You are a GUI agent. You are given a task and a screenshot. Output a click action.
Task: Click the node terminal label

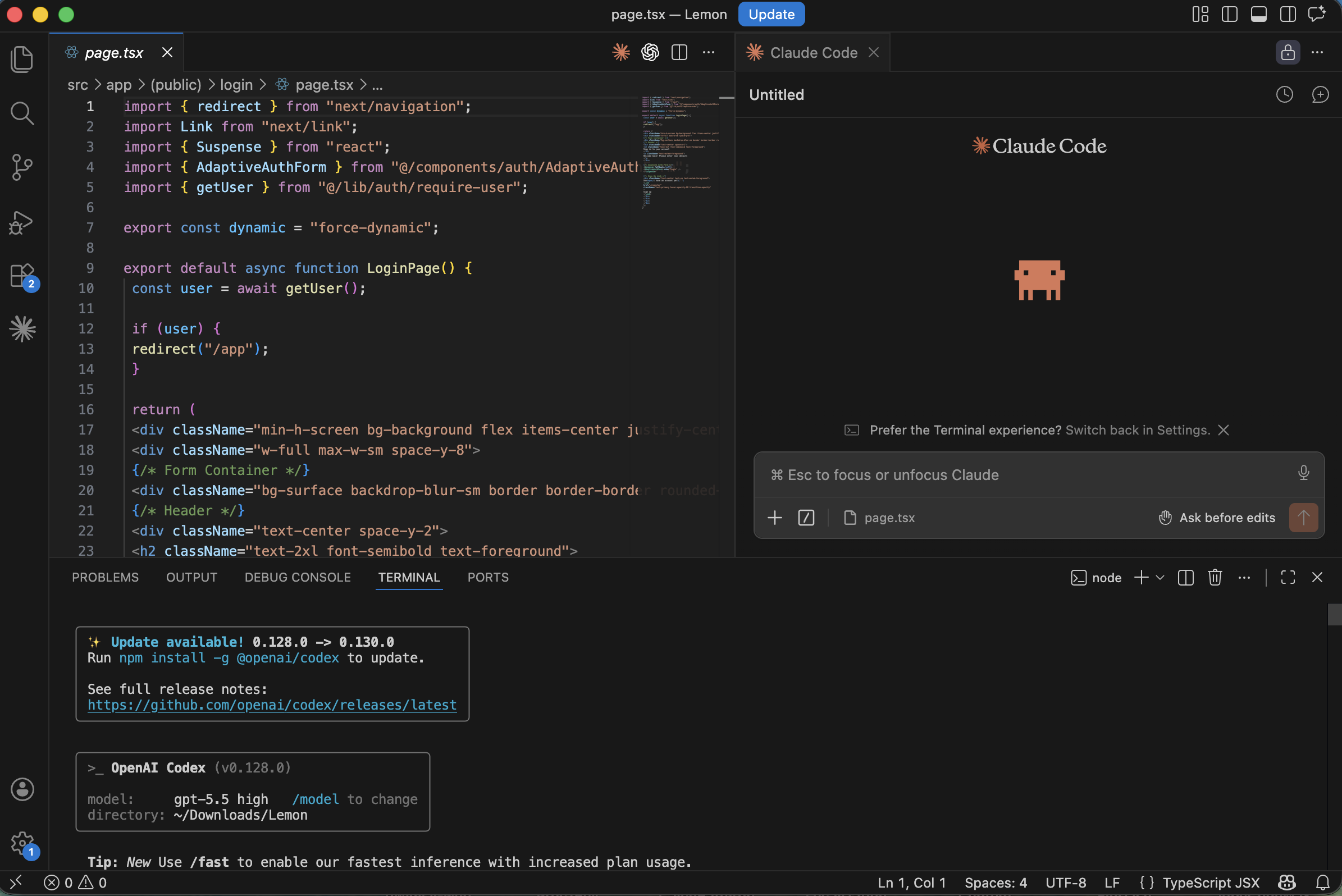click(1095, 578)
